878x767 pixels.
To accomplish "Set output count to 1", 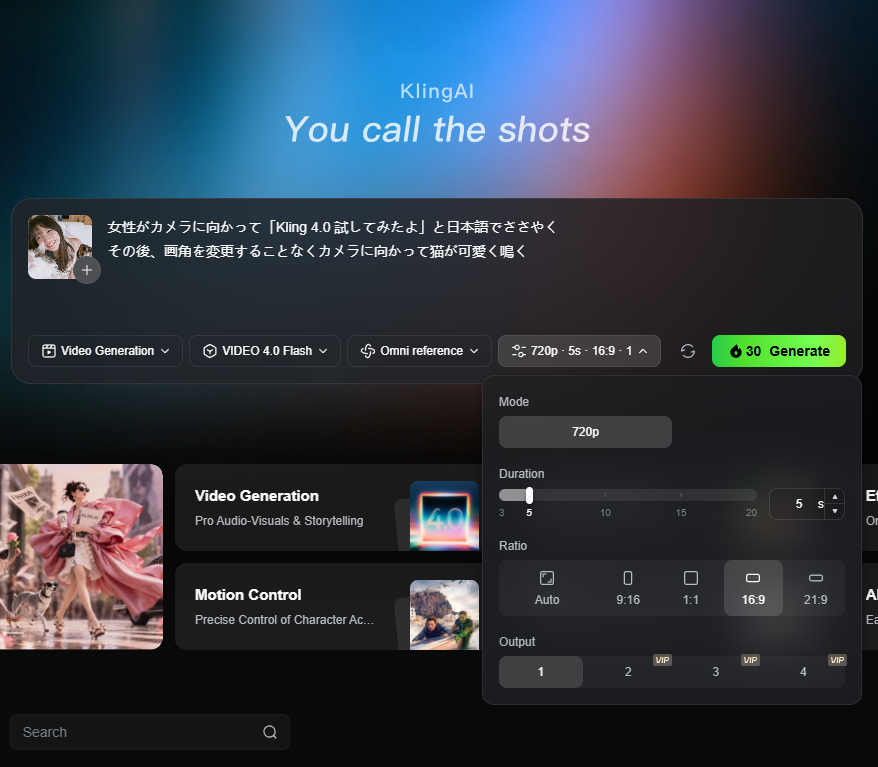I will click(541, 672).
